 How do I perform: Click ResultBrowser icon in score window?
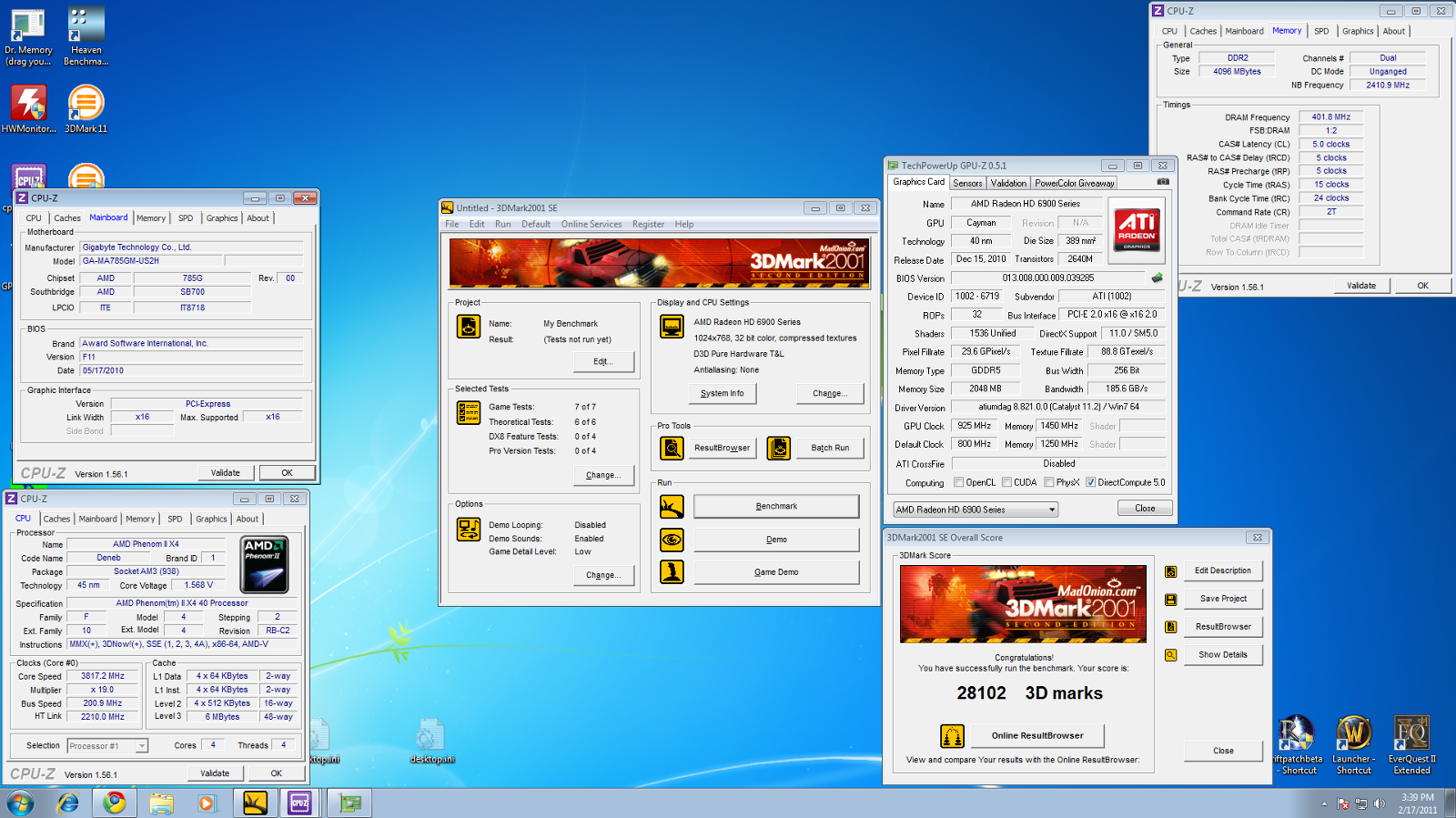coord(1171,627)
